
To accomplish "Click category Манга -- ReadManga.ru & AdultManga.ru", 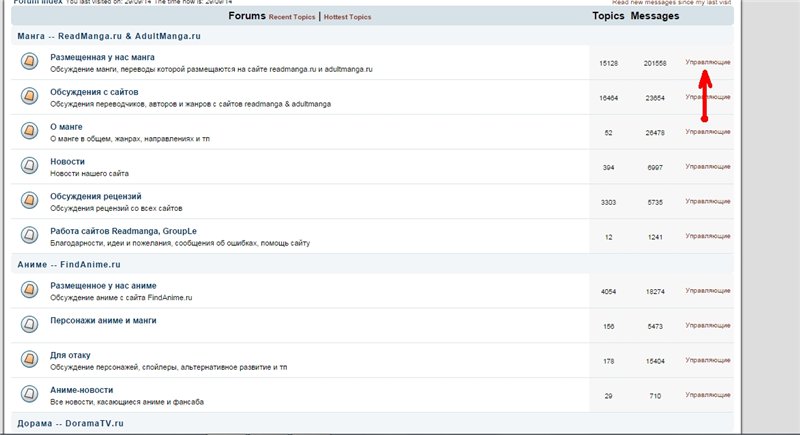I will (x=109, y=36).
